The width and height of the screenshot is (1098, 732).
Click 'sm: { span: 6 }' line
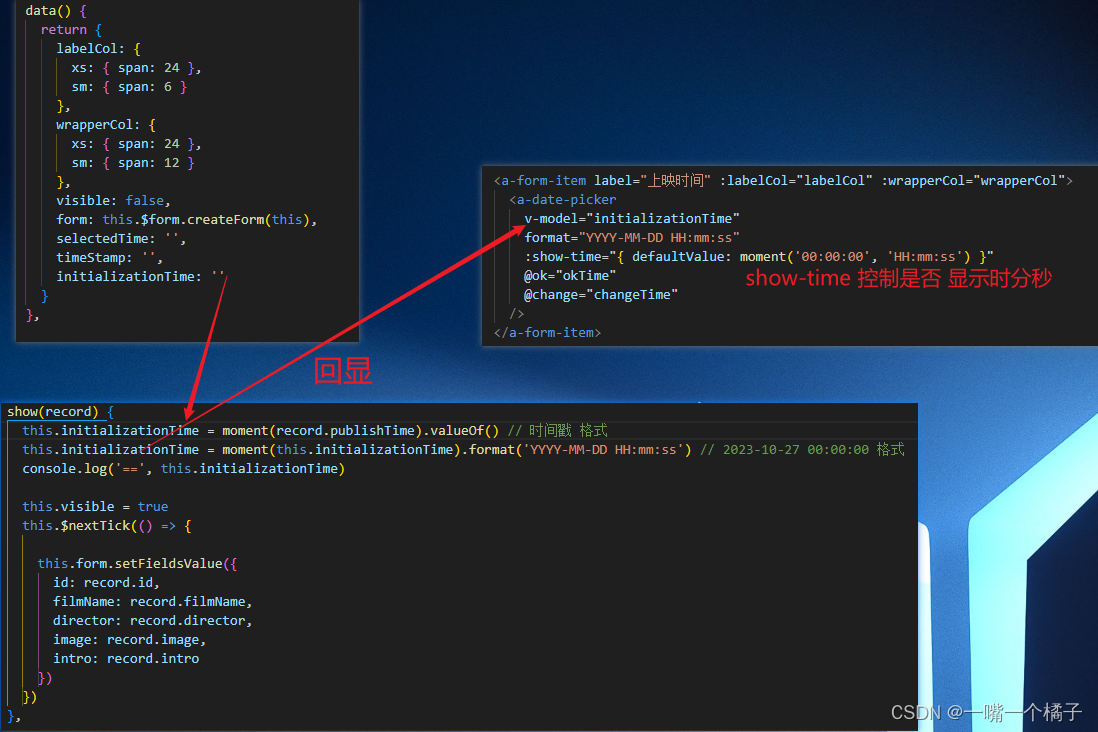click(x=129, y=87)
